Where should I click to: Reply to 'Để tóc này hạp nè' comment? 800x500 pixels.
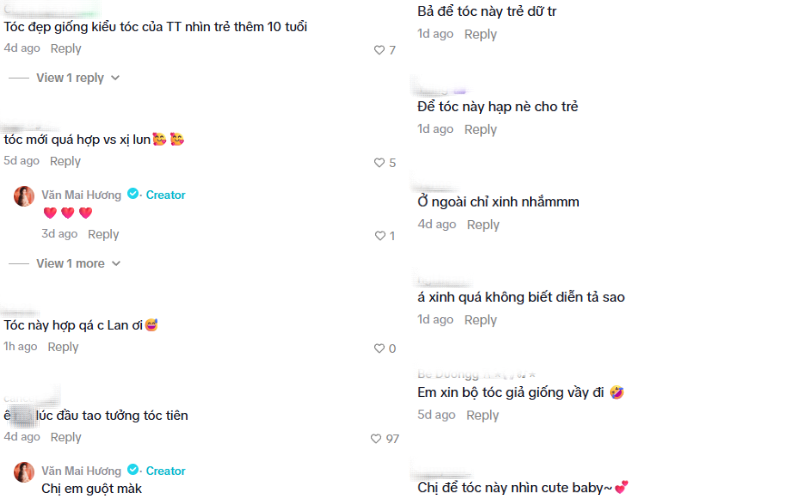click(x=480, y=130)
